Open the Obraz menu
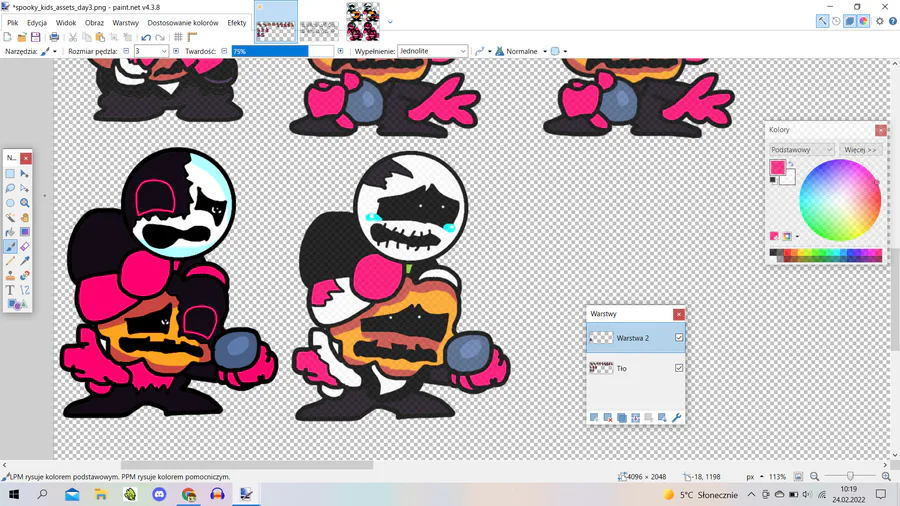Image resolution: width=900 pixels, height=506 pixels. coord(94,22)
